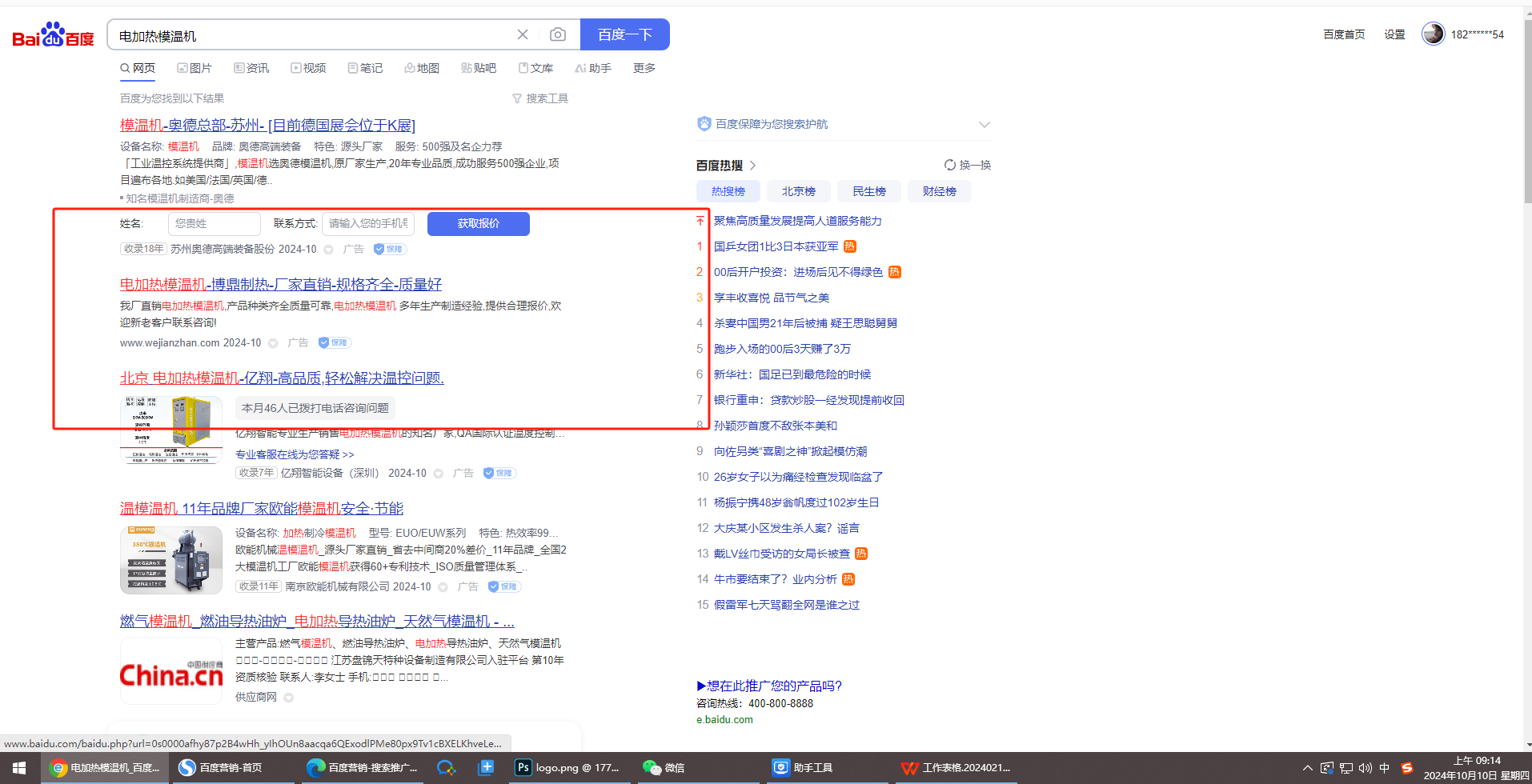
Task: Open the 搜索工具 filter
Action: click(x=540, y=98)
